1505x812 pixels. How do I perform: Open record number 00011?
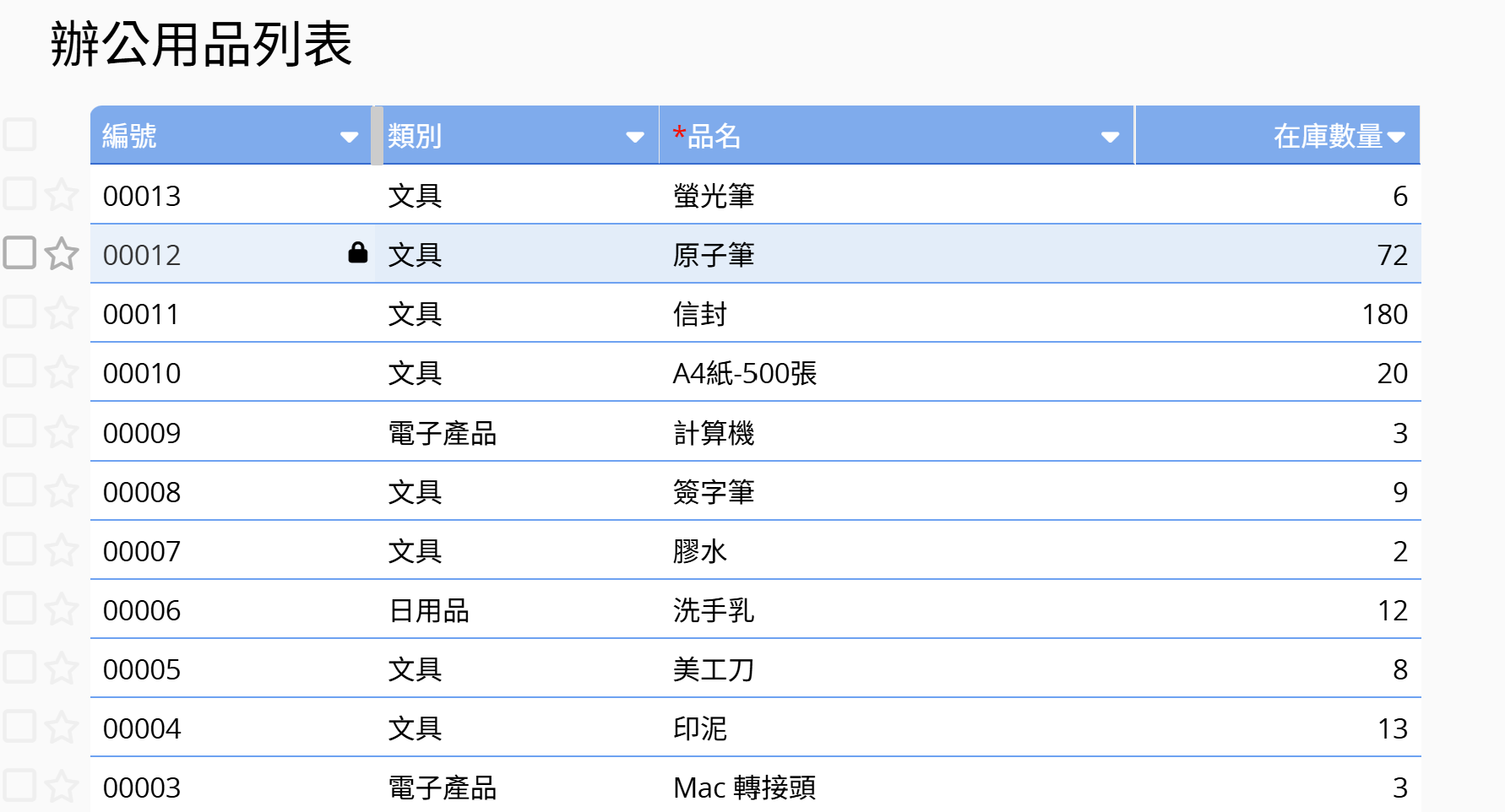141,314
